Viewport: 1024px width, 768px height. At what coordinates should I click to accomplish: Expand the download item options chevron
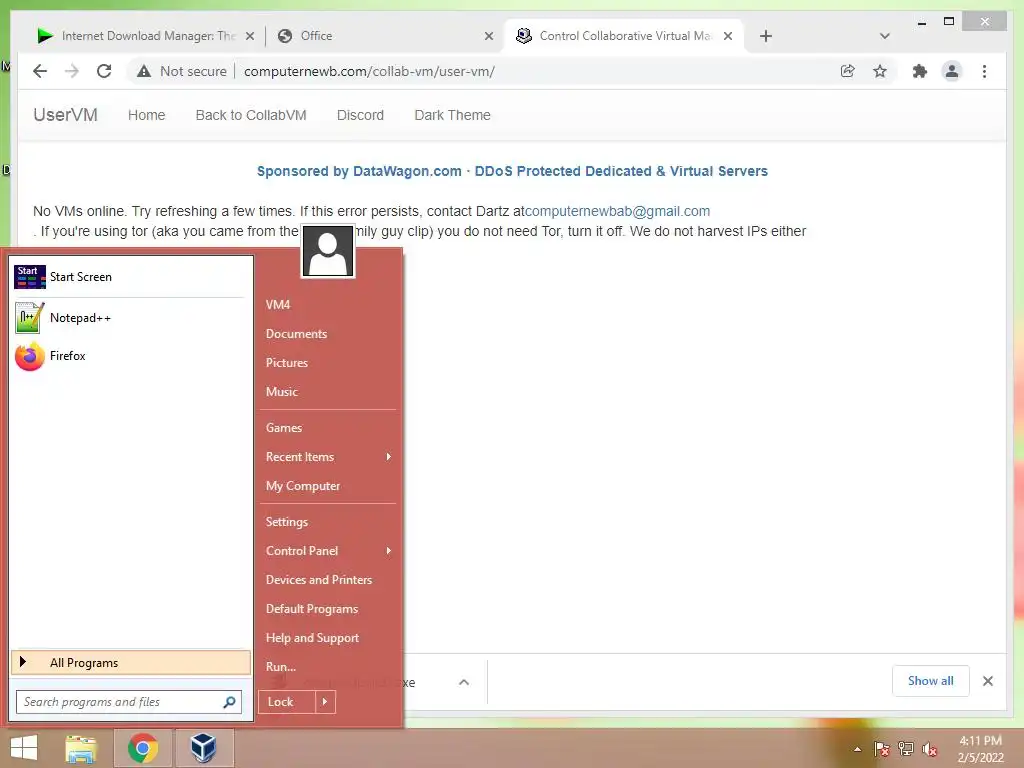click(464, 682)
